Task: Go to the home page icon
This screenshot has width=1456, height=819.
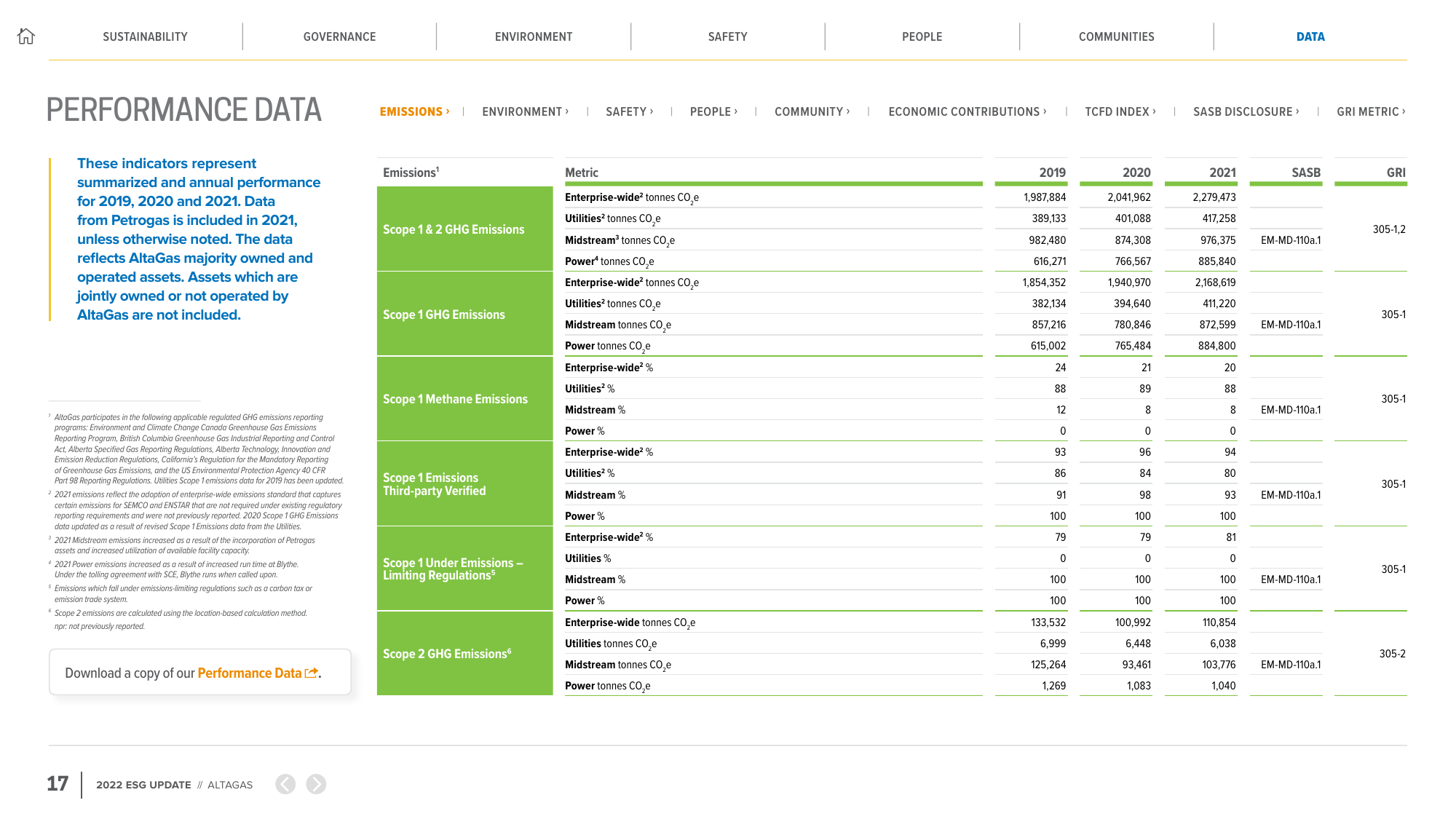Action: [26, 36]
